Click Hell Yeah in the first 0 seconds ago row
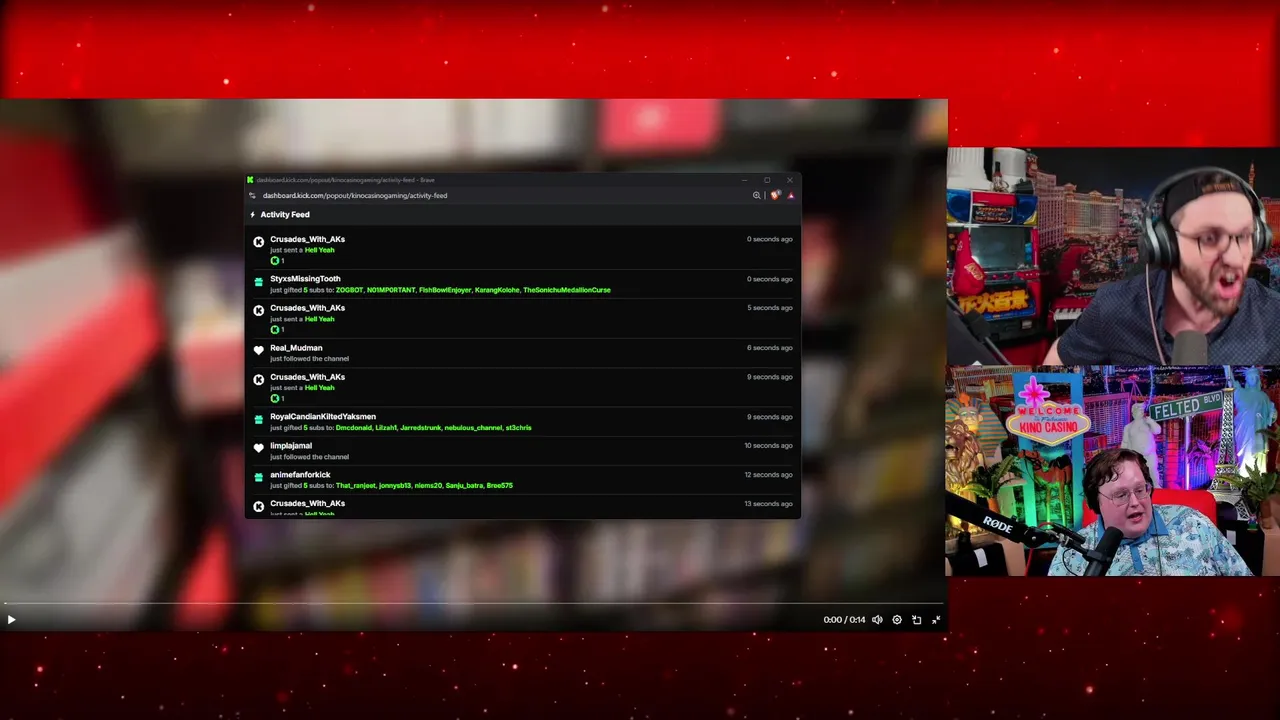 click(319, 250)
